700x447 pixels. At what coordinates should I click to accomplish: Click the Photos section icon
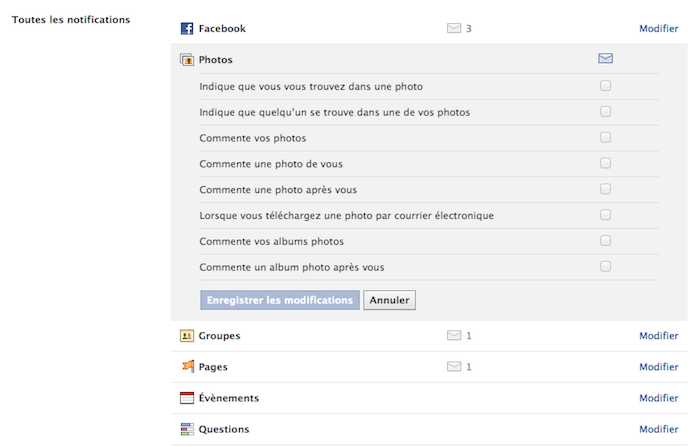pos(186,60)
